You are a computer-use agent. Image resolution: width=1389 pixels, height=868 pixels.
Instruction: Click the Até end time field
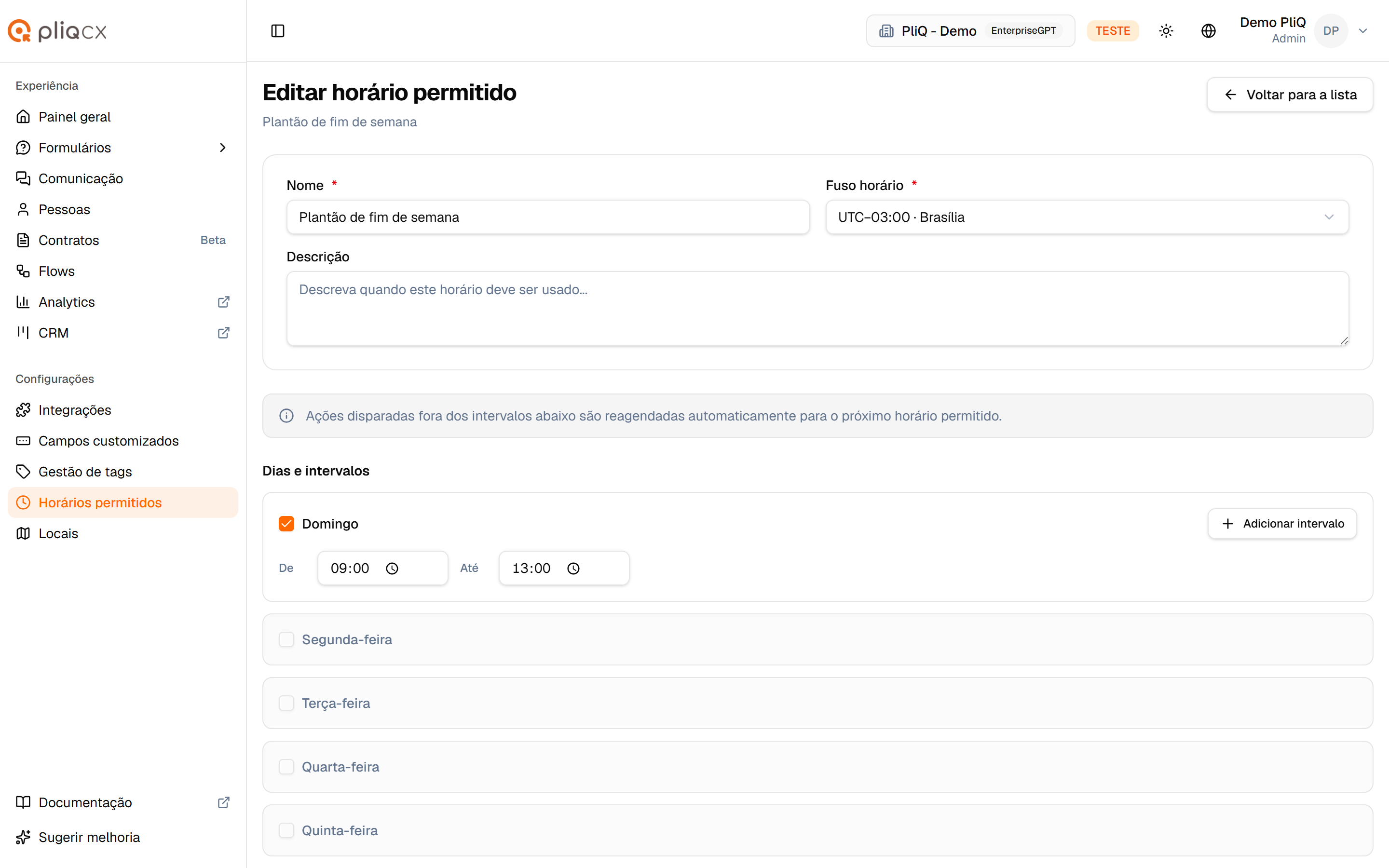coord(564,569)
